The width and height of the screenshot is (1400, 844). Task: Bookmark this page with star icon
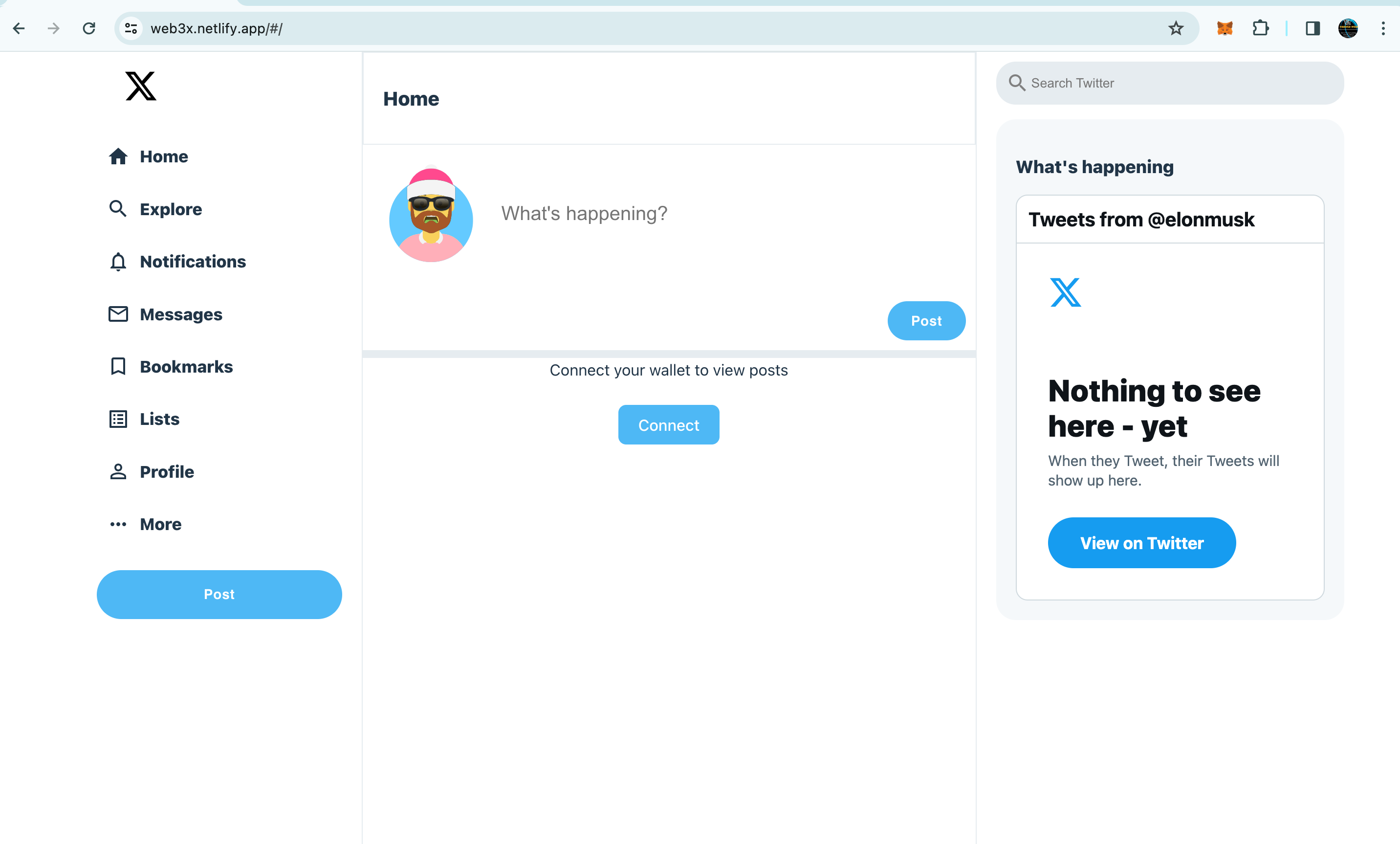pyautogui.click(x=1176, y=28)
